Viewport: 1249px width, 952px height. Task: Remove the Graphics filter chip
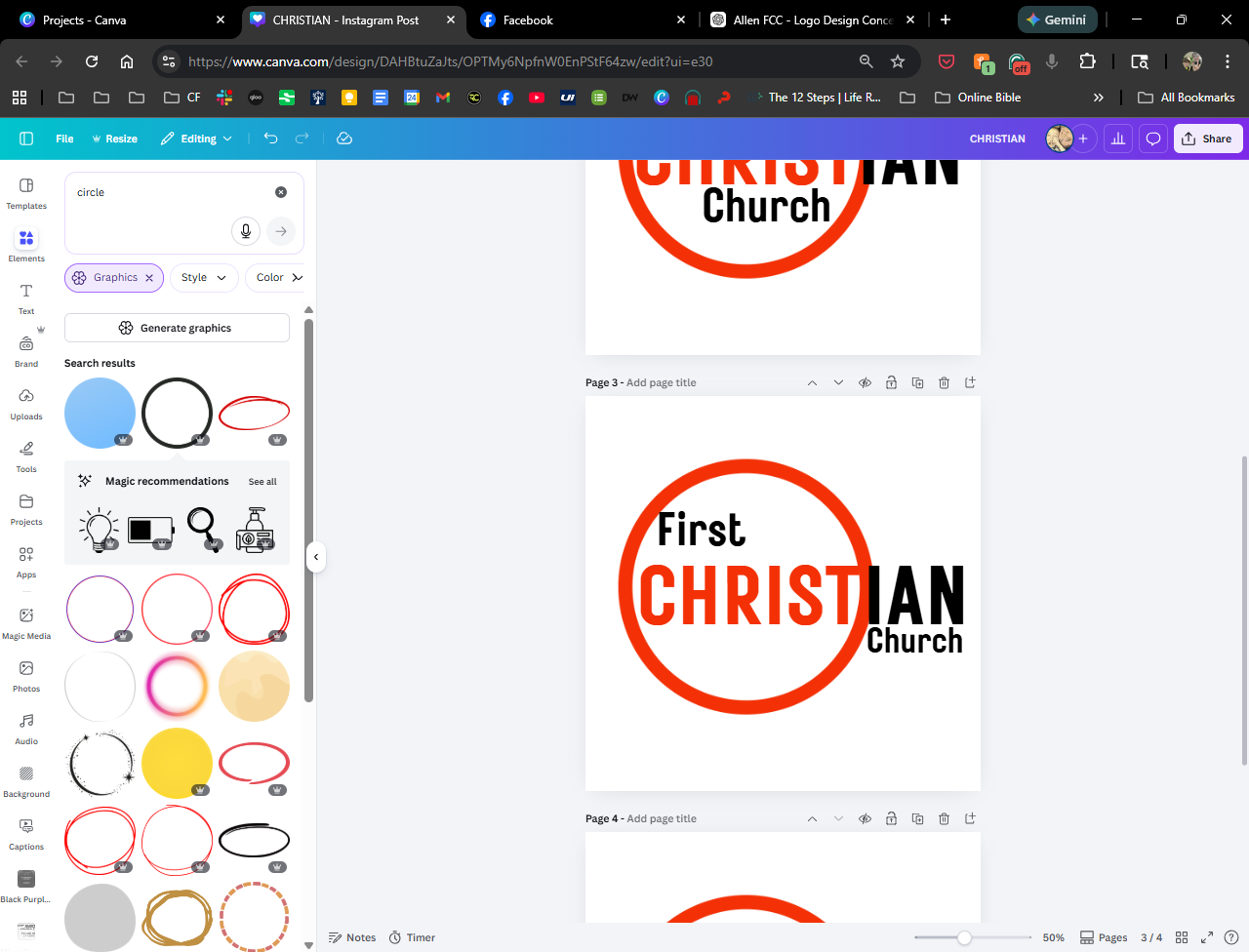(149, 278)
